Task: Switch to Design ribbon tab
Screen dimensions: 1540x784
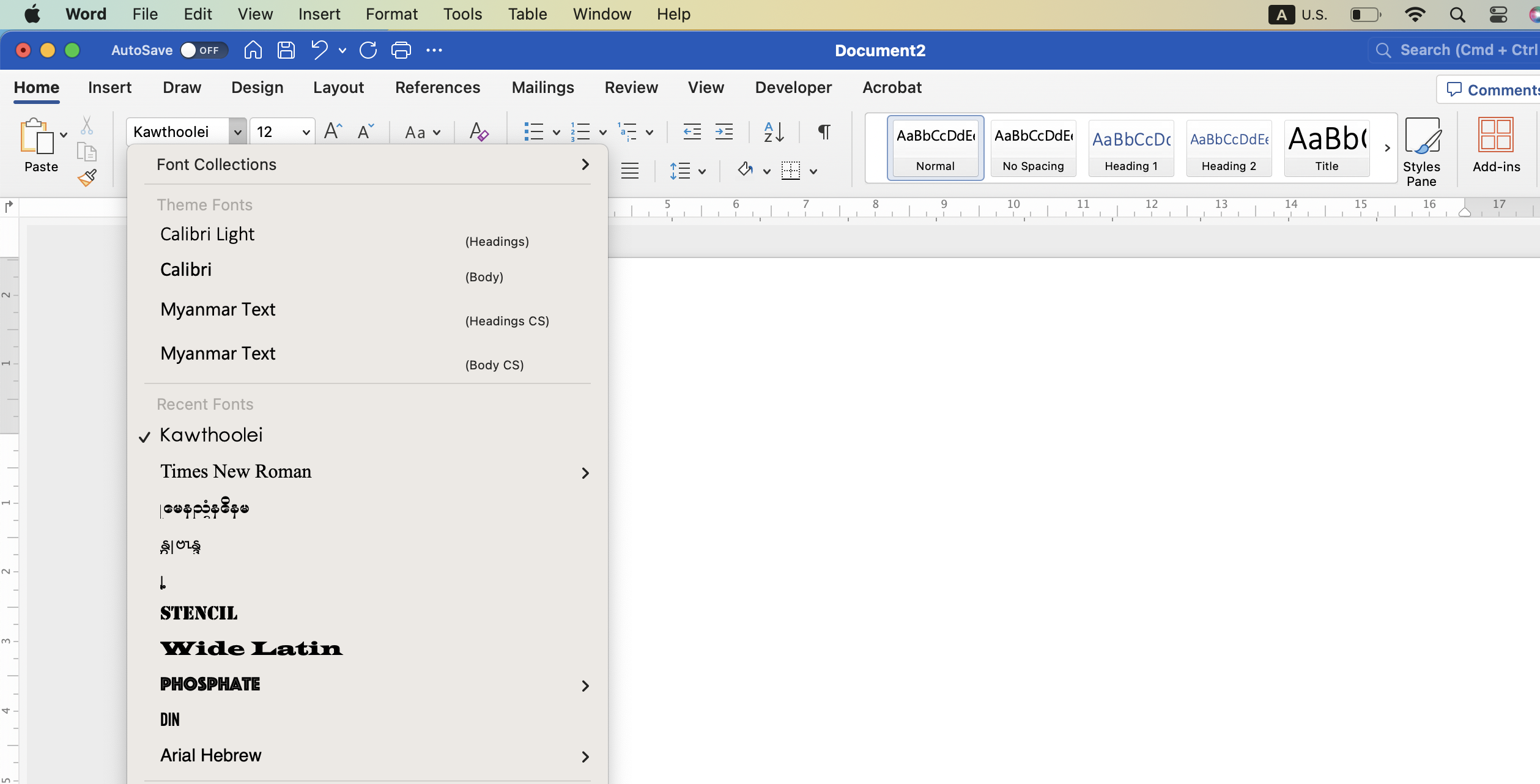Action: pos(257,87)
